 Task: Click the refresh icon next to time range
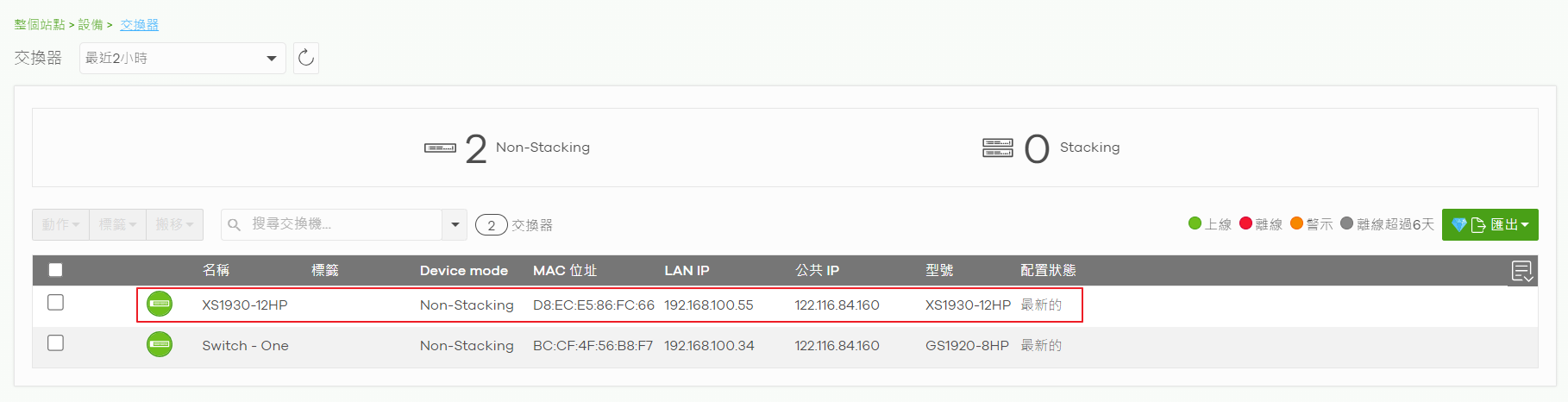306,58
